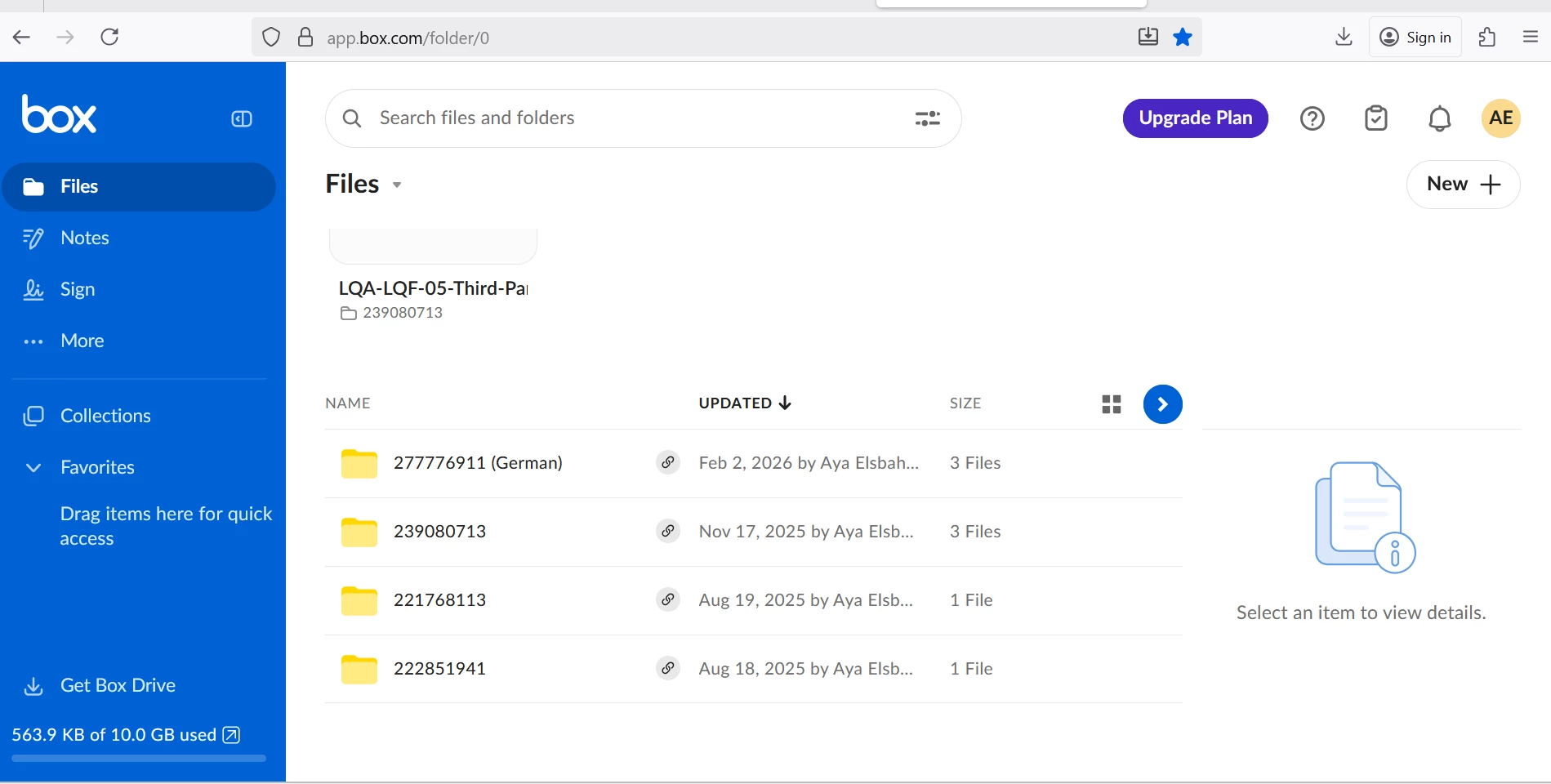Click shared link icon for 277776911 (German)
The image size is (1551, 784).
coord(668,462)
